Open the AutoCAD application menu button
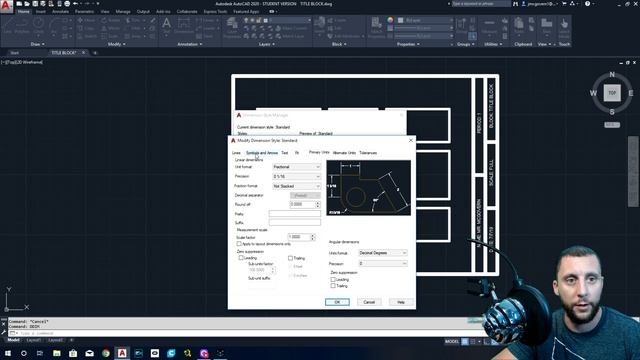Image resolution: width=640 pixels, height=360 pixels. click(6, 7)
